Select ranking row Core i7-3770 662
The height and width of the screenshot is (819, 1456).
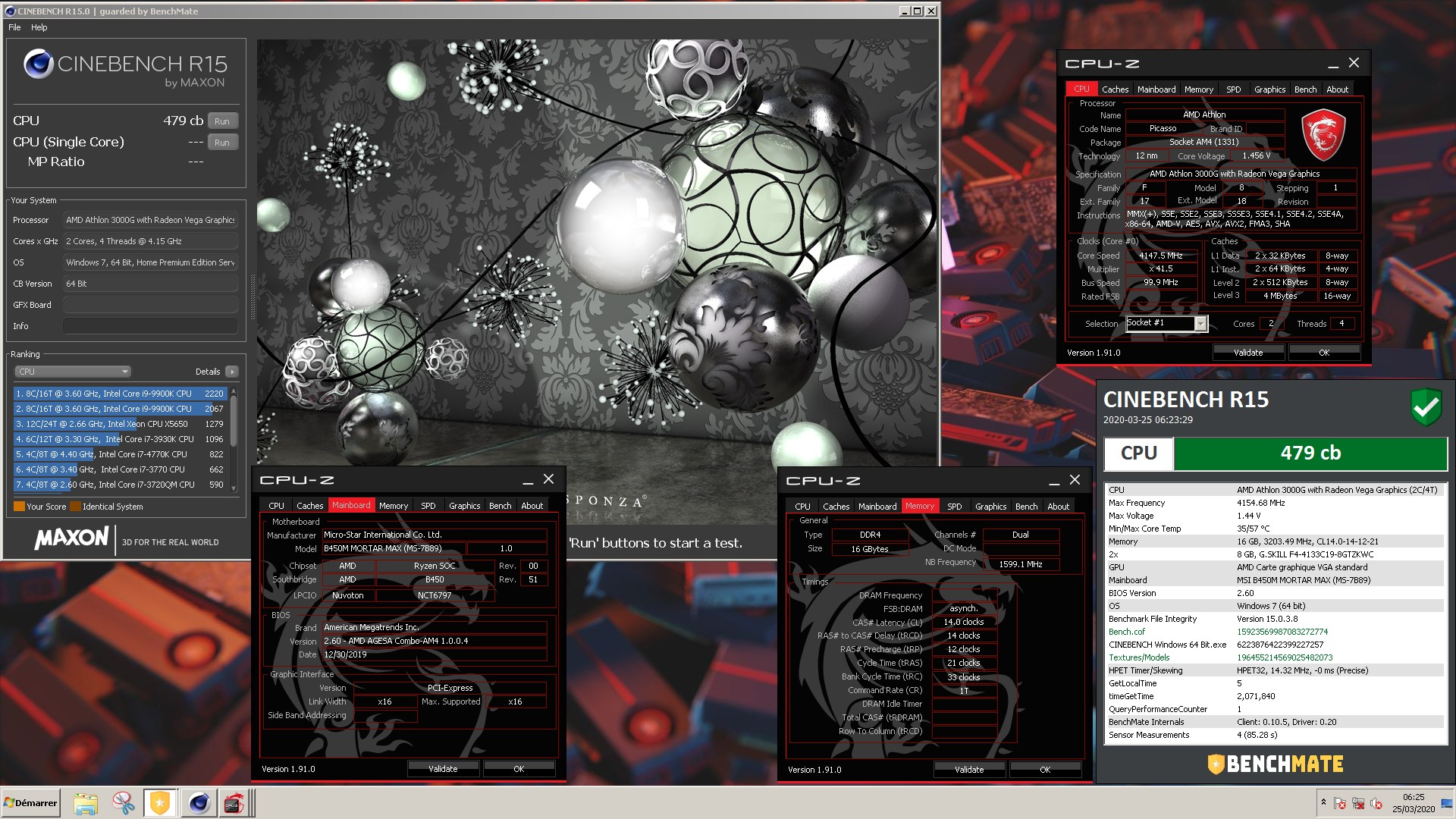pos(120,469)
